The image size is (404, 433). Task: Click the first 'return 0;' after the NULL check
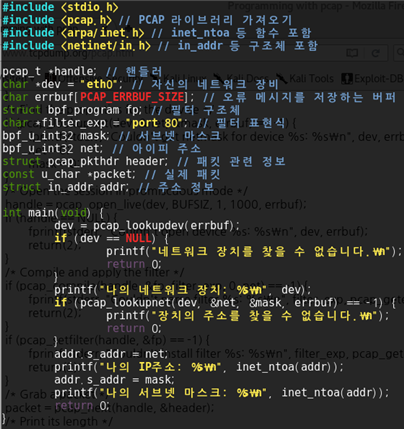tap(134, 264)
